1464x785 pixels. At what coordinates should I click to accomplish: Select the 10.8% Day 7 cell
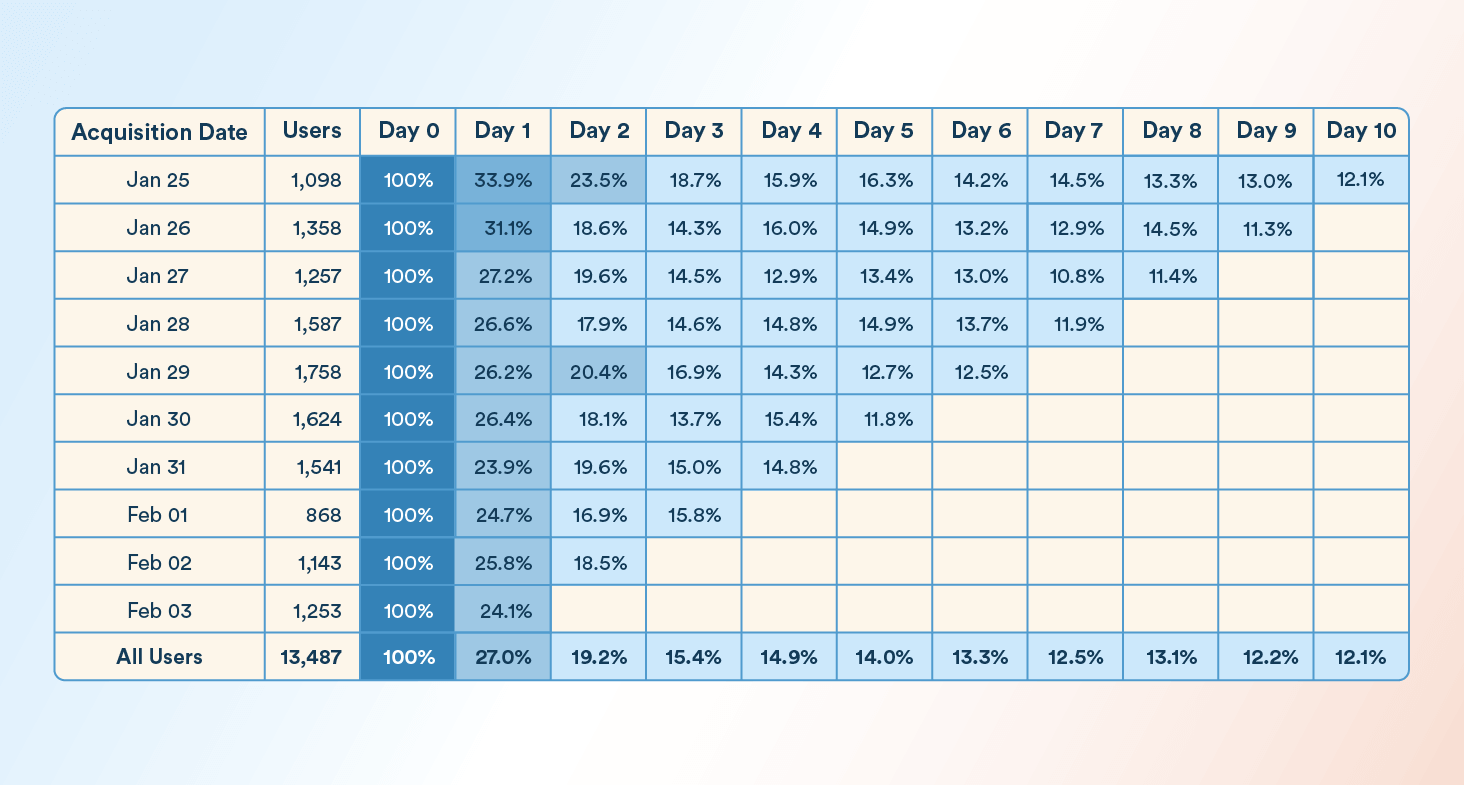1075,276
